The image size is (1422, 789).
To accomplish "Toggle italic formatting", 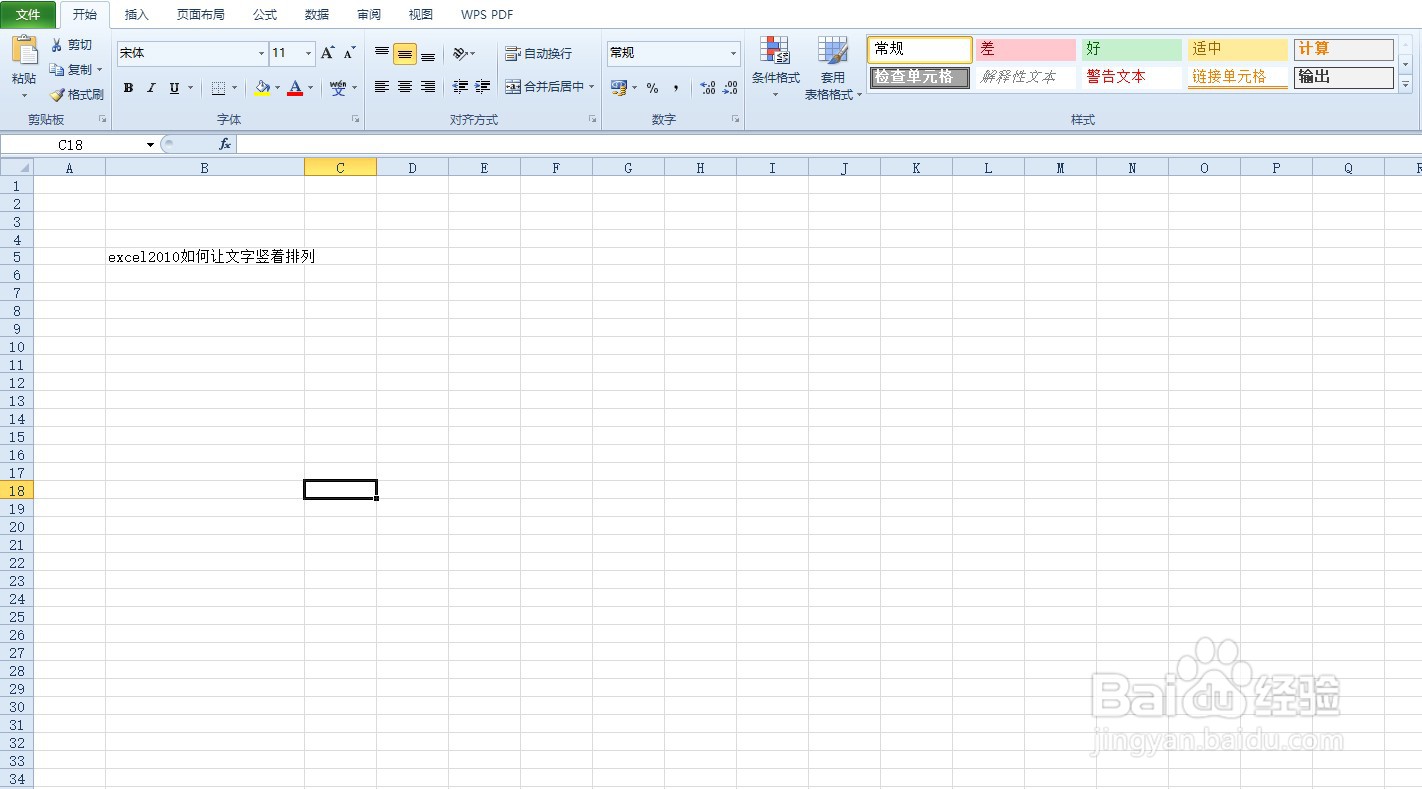I will tap(151, 88).
